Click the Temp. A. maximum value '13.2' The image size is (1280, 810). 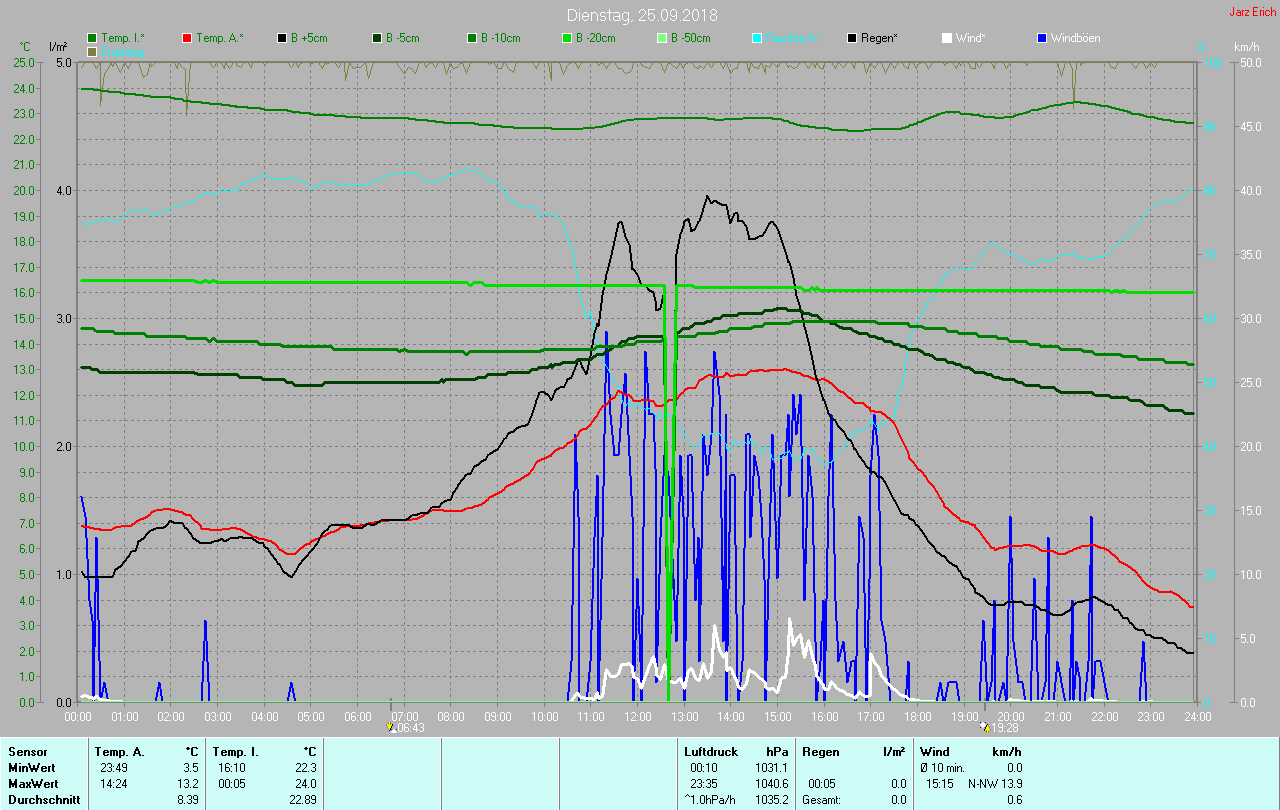187,783
